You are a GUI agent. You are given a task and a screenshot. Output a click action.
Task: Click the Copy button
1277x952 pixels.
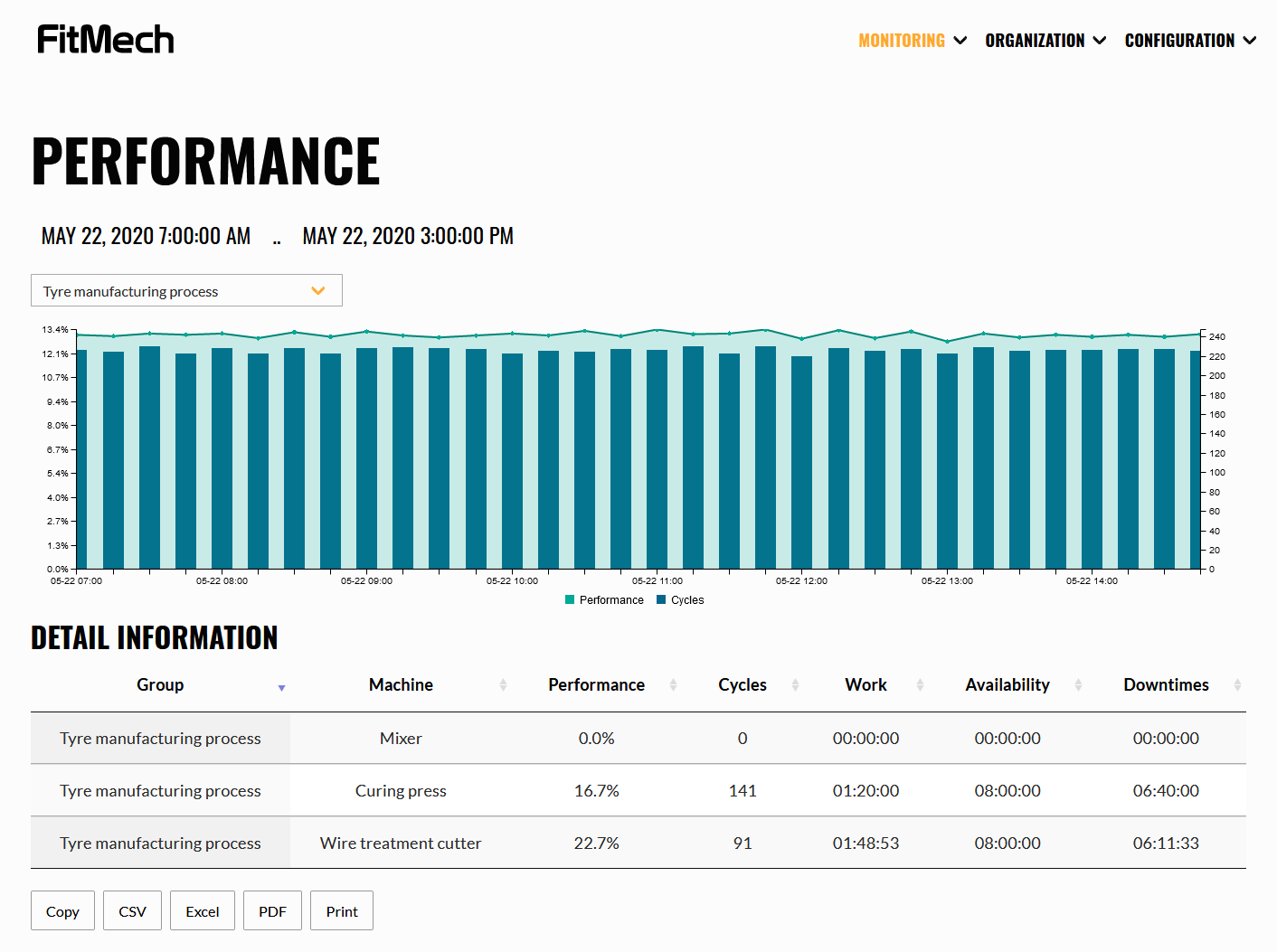(x=62, y=910)
